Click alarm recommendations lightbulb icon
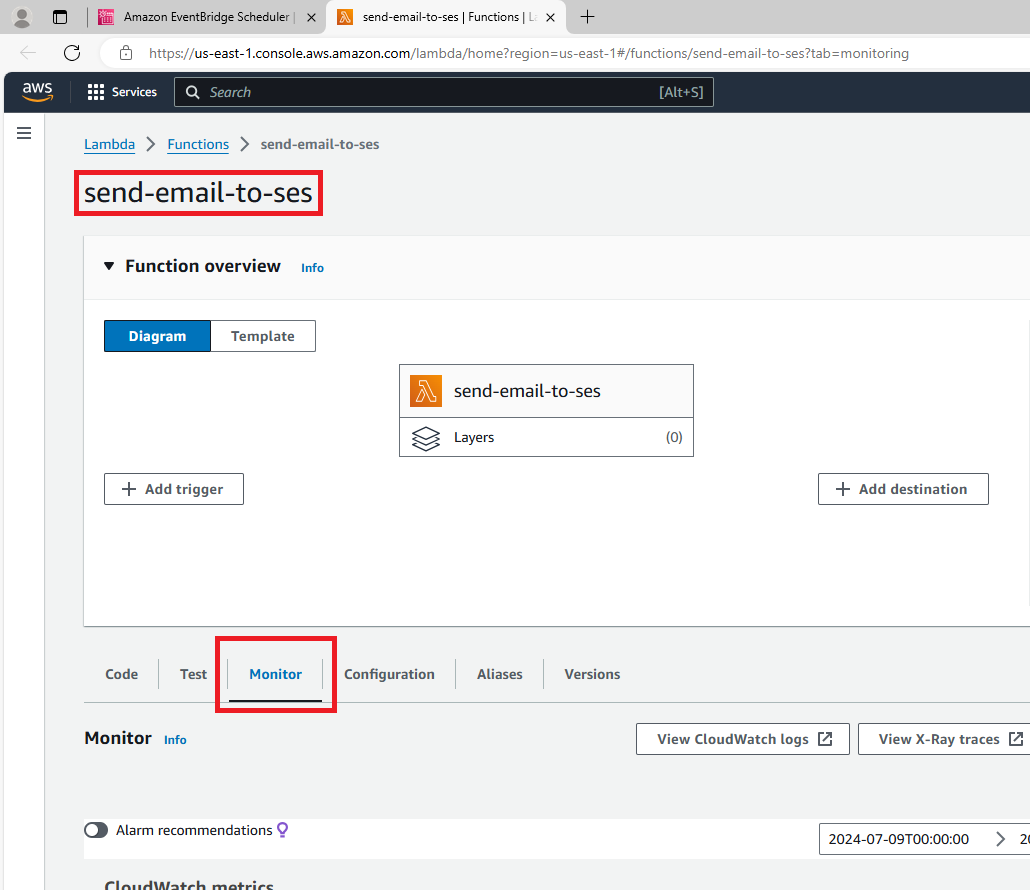The height and width of the screenshot is (890, 1030). [282, 830]
